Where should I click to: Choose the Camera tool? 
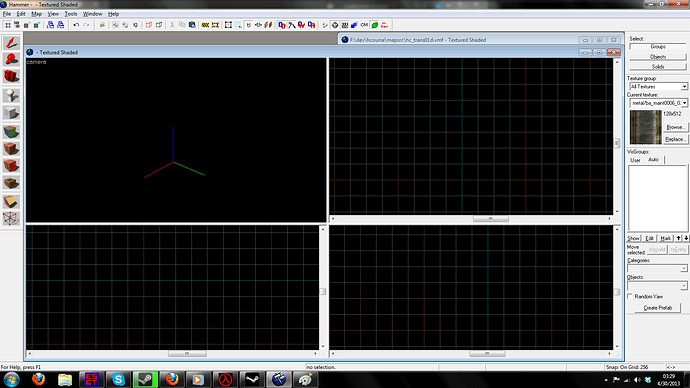pos(11,77)
